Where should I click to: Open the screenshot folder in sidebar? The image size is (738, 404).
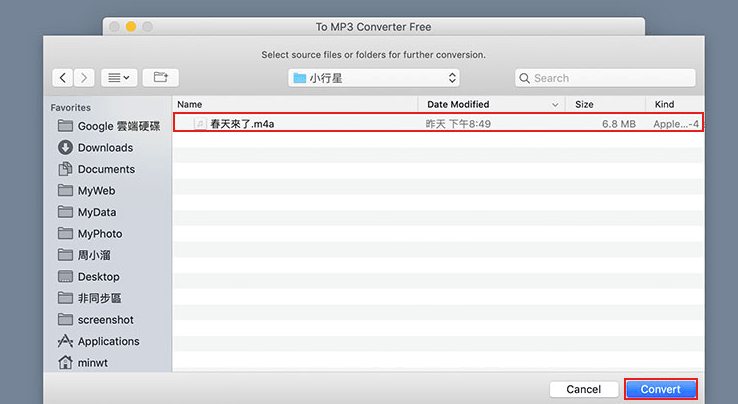point(96,320)
